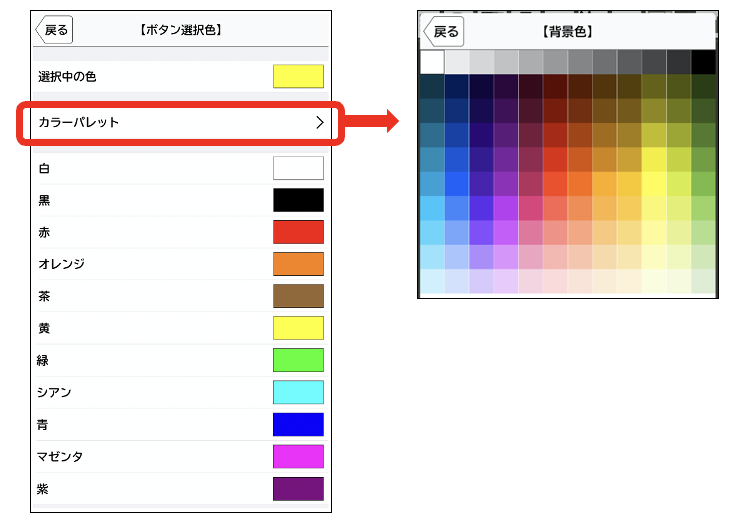The width and height of the screenshot is (734, 522).
Task: Tap the 戻る back button in 背景色 screen
Action: coord(444,31)
